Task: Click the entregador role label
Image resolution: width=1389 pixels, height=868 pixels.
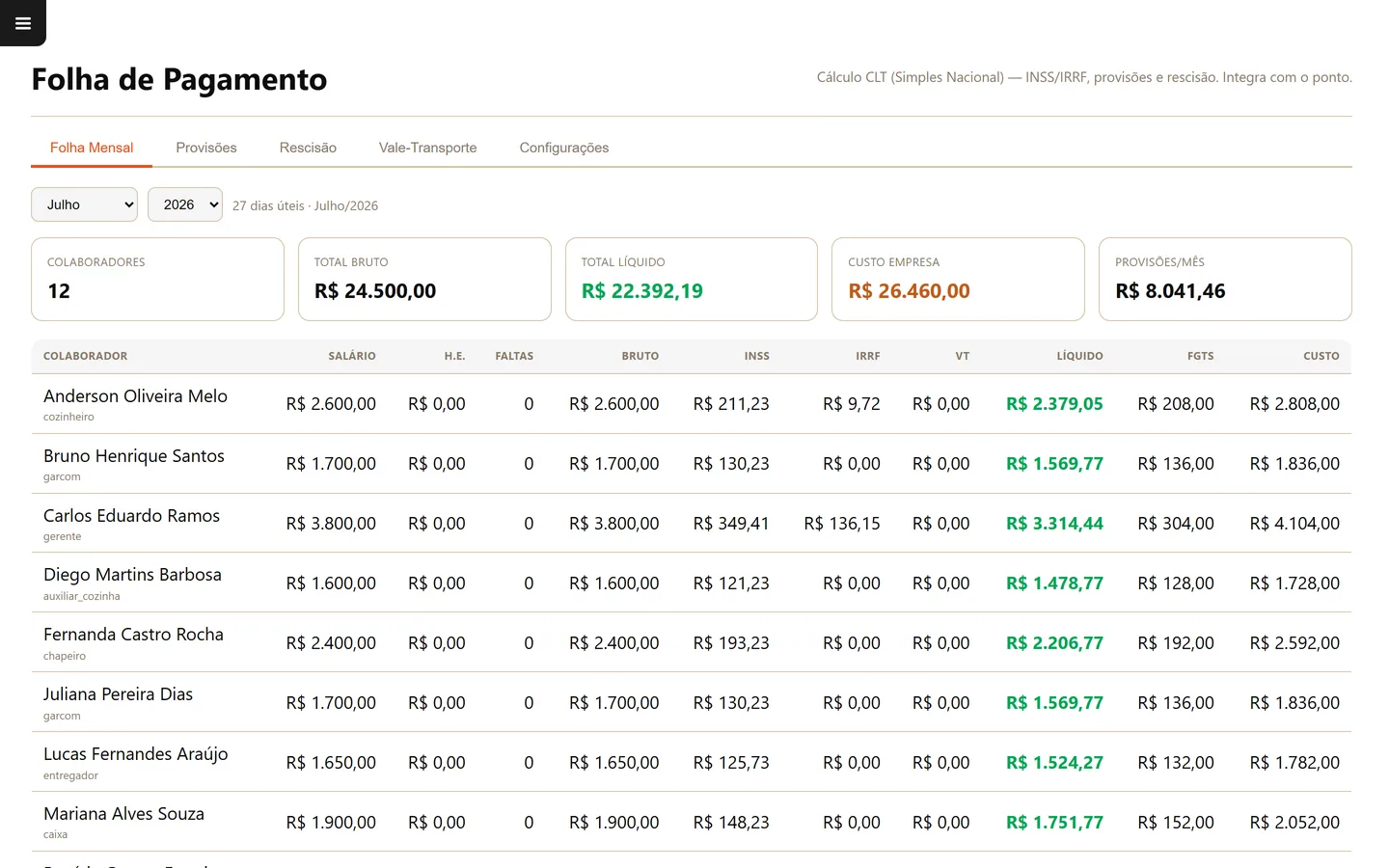Action: [70, 775]
